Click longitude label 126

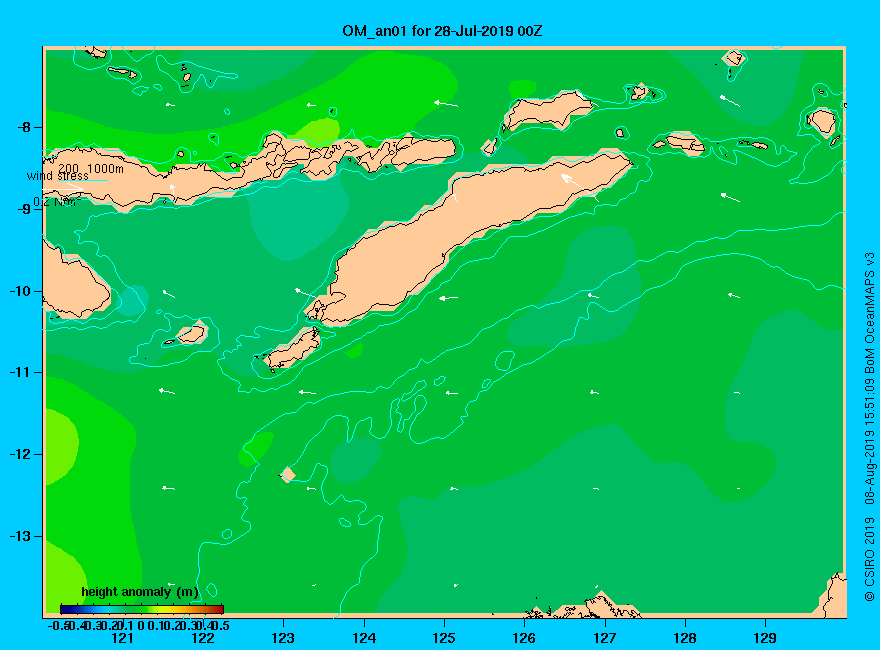(x=524, y=638)
